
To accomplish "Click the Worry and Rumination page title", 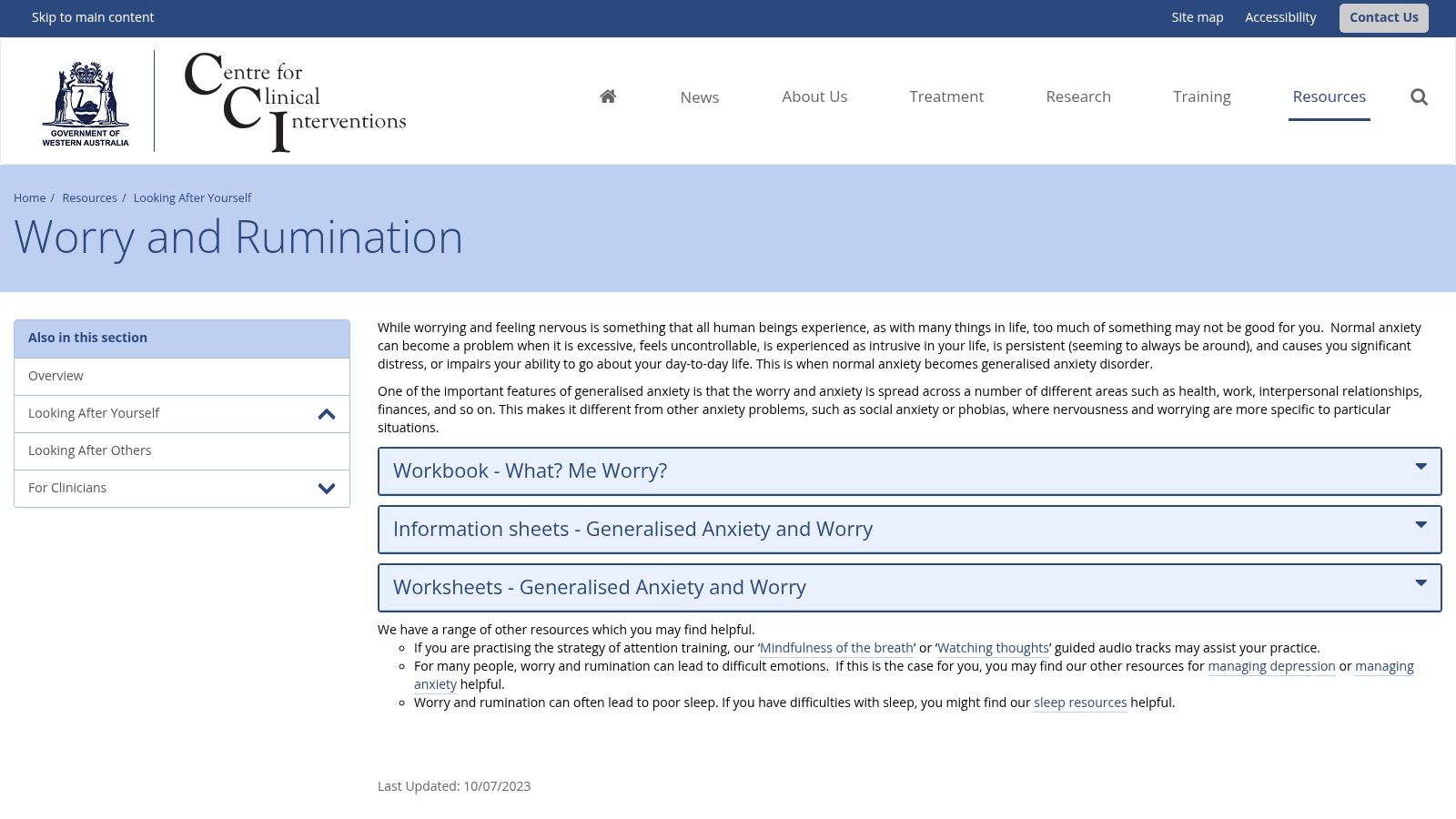I will tap(238, 238).
